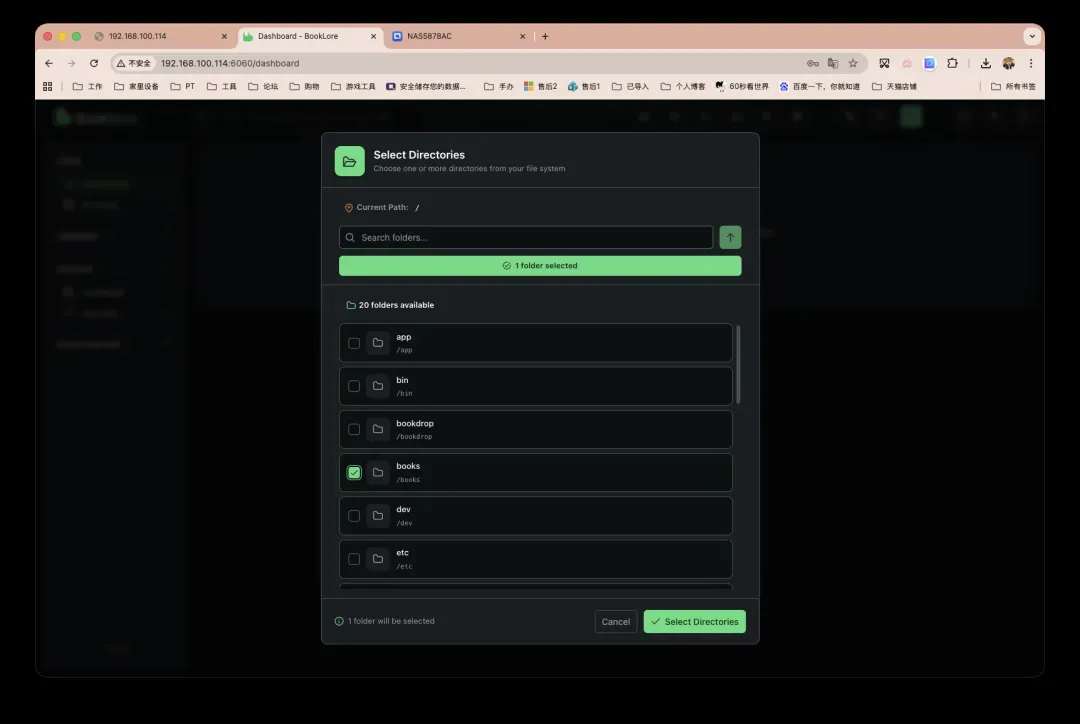Switch to the 192.168.100.114 browser tab
The height and width of the screenshot is (724, 1080).
click(138, 36)
